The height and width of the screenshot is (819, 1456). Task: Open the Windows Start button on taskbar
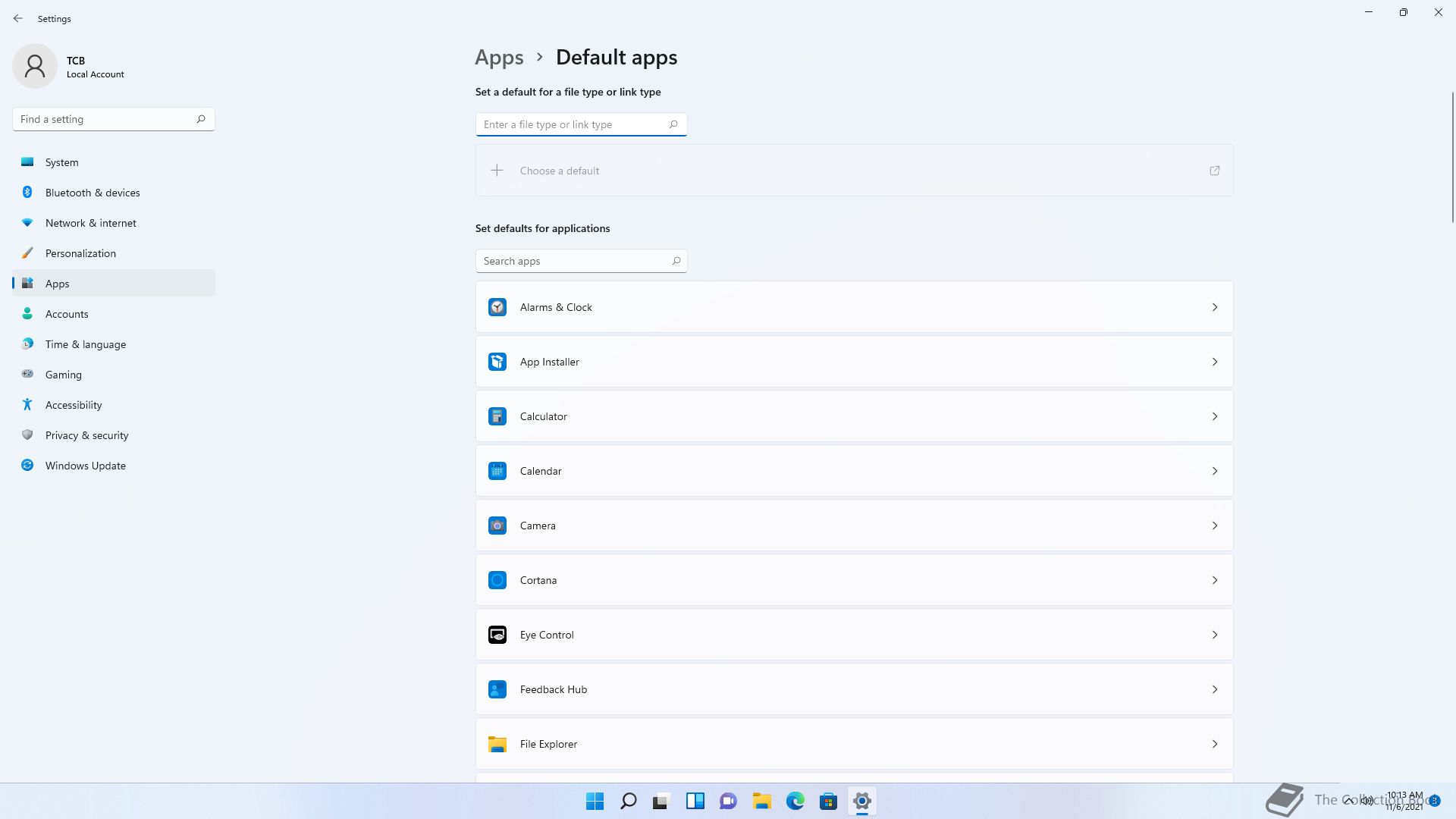pos(595,801)
